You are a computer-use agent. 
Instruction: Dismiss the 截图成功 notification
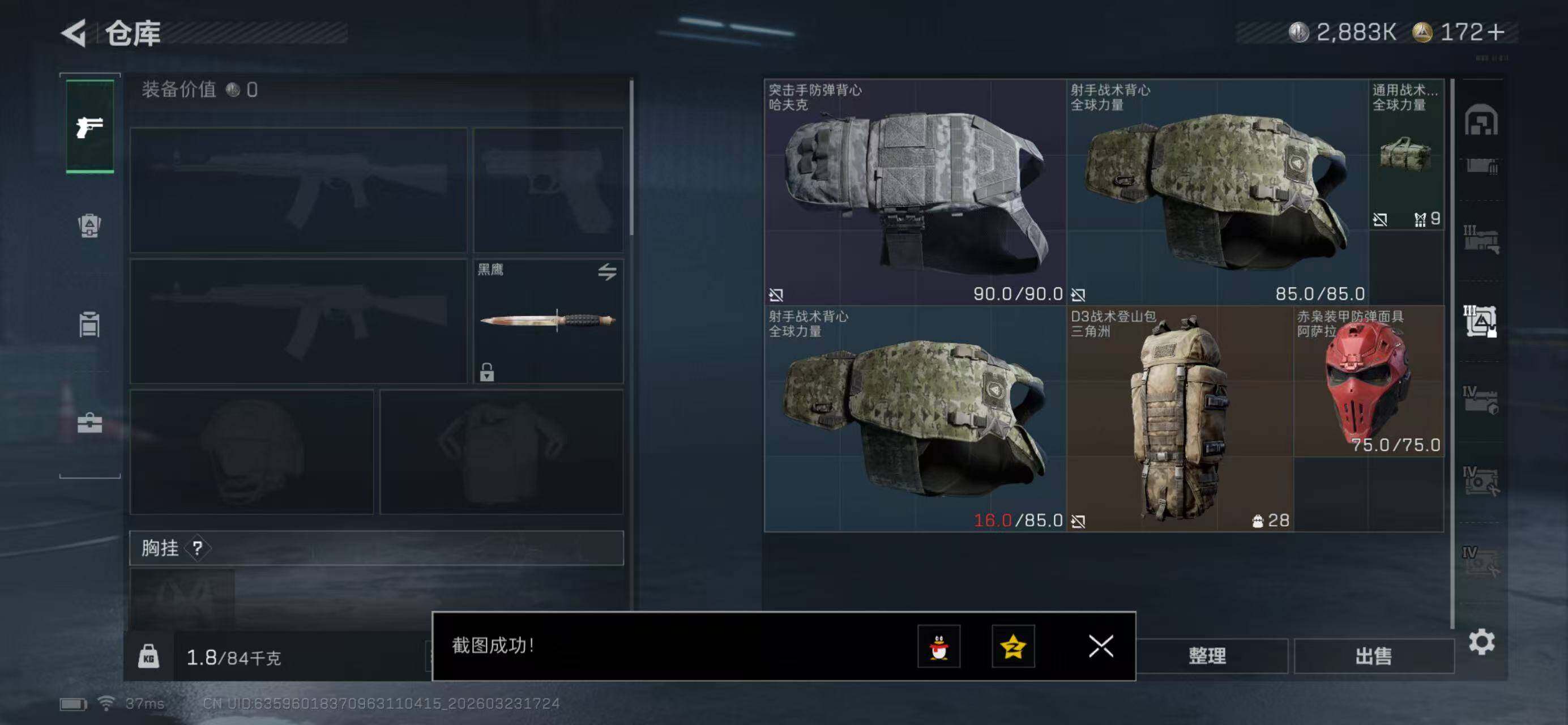click(x=1100, y=646)
